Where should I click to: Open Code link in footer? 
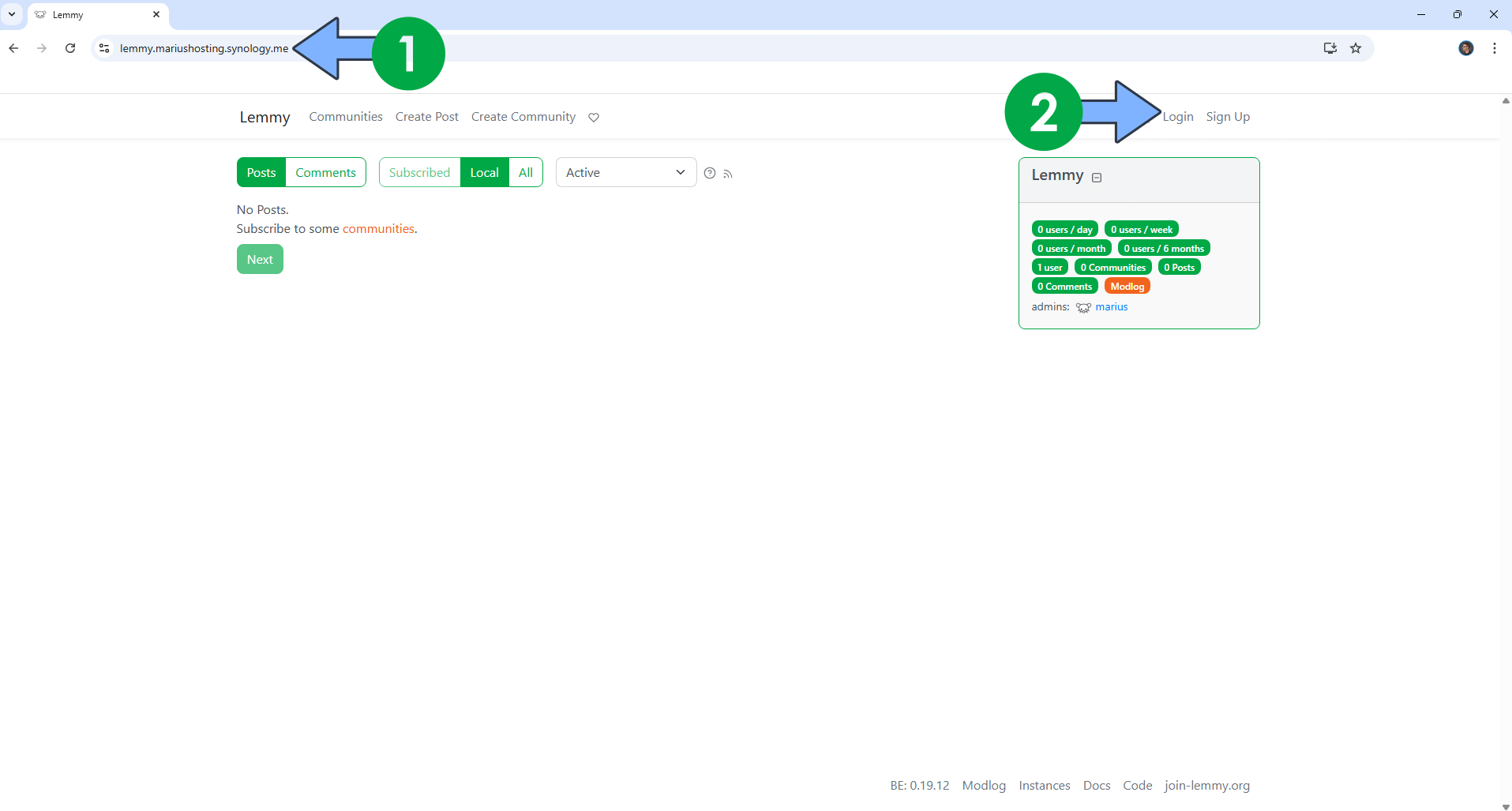point(1138,786)
